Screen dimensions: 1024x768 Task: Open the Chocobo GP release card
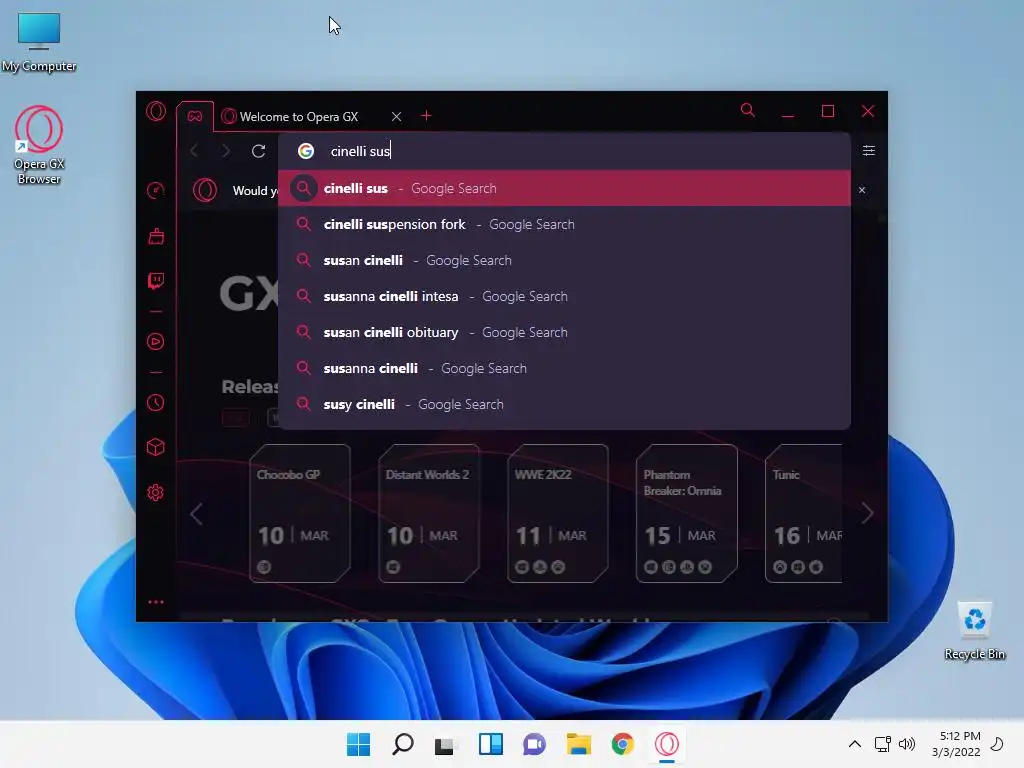click(x=300, y=513)
